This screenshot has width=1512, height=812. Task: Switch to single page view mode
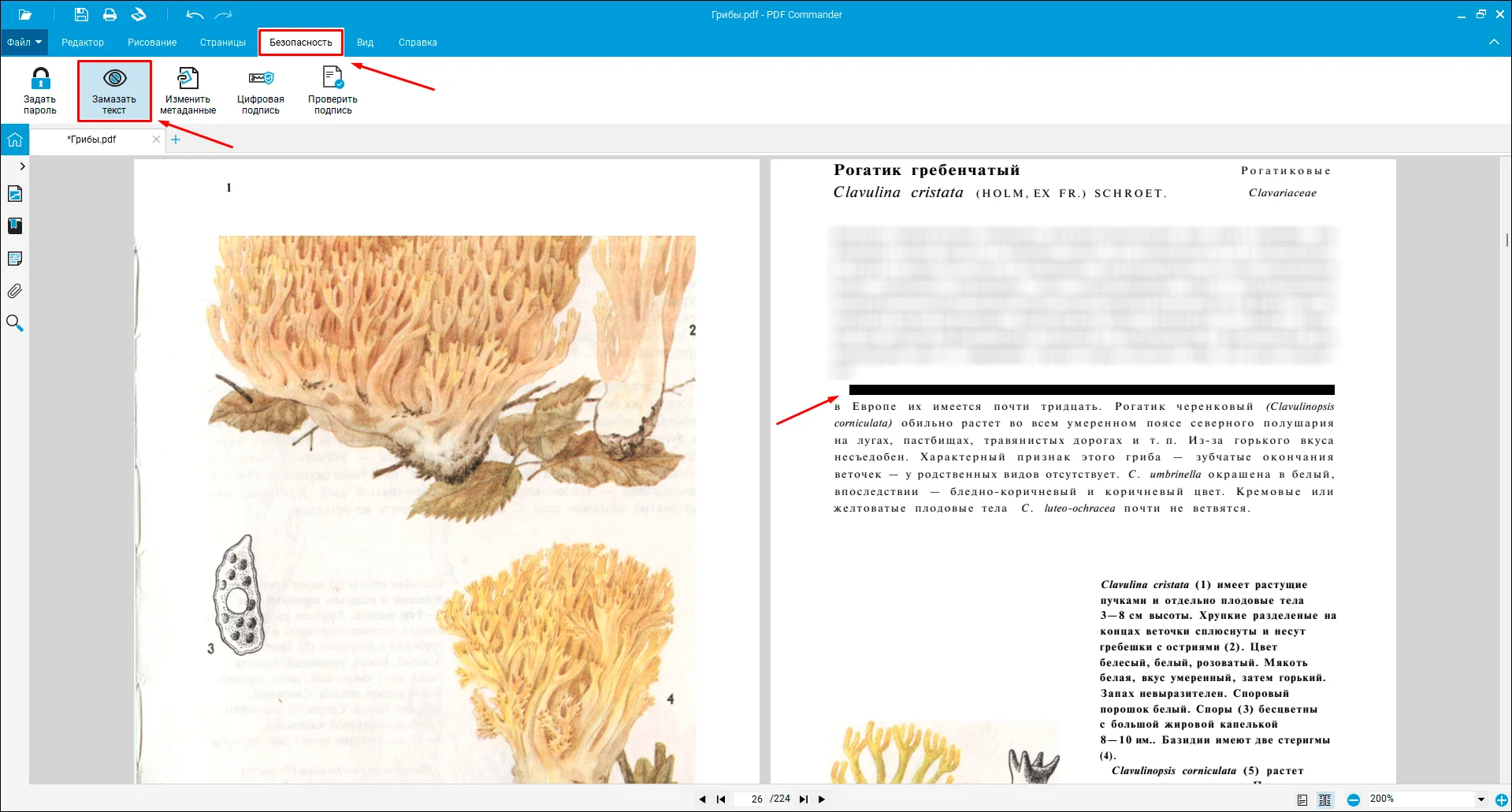[1302, 799]
